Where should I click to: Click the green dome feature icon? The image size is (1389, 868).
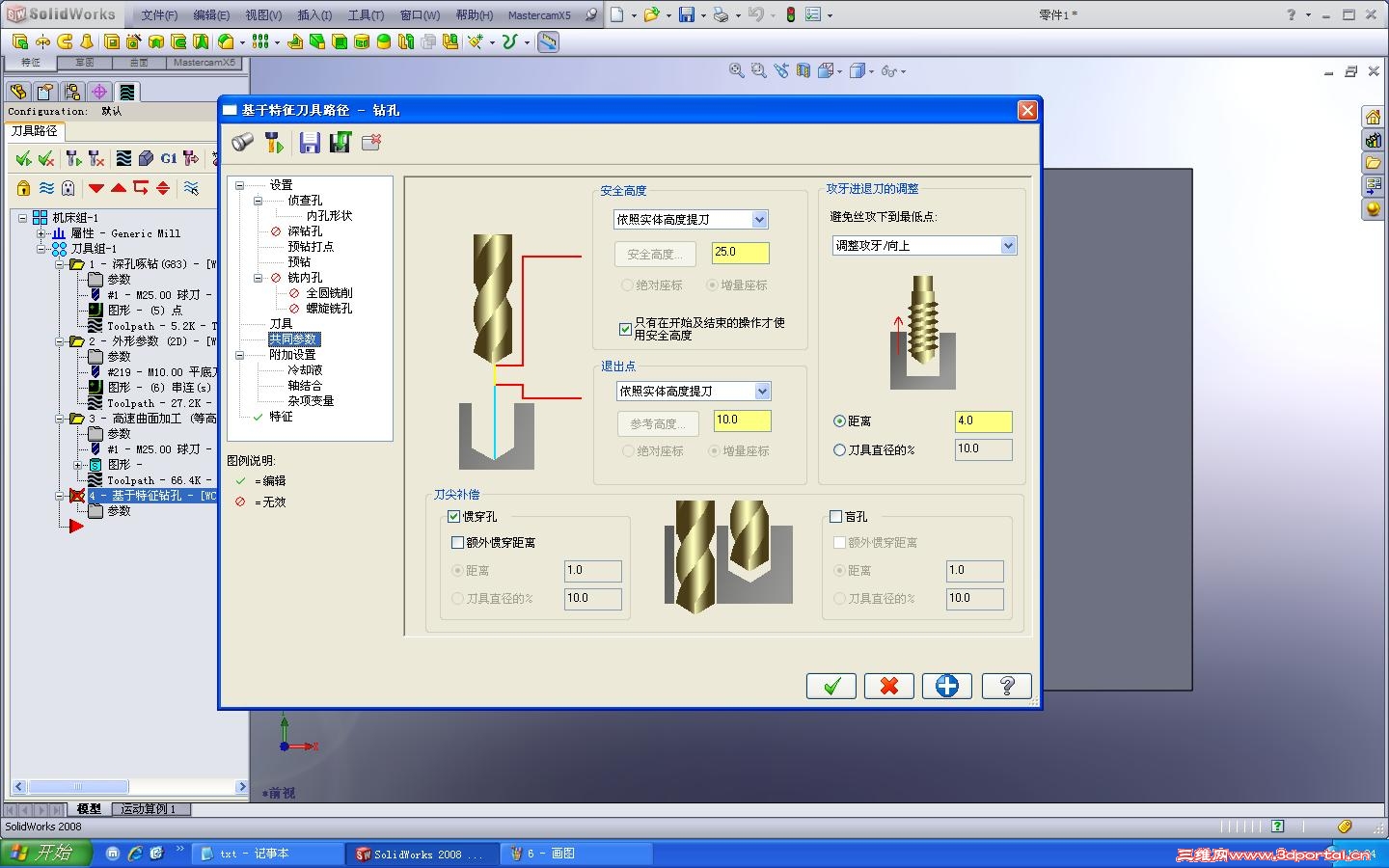pos(383,41)
